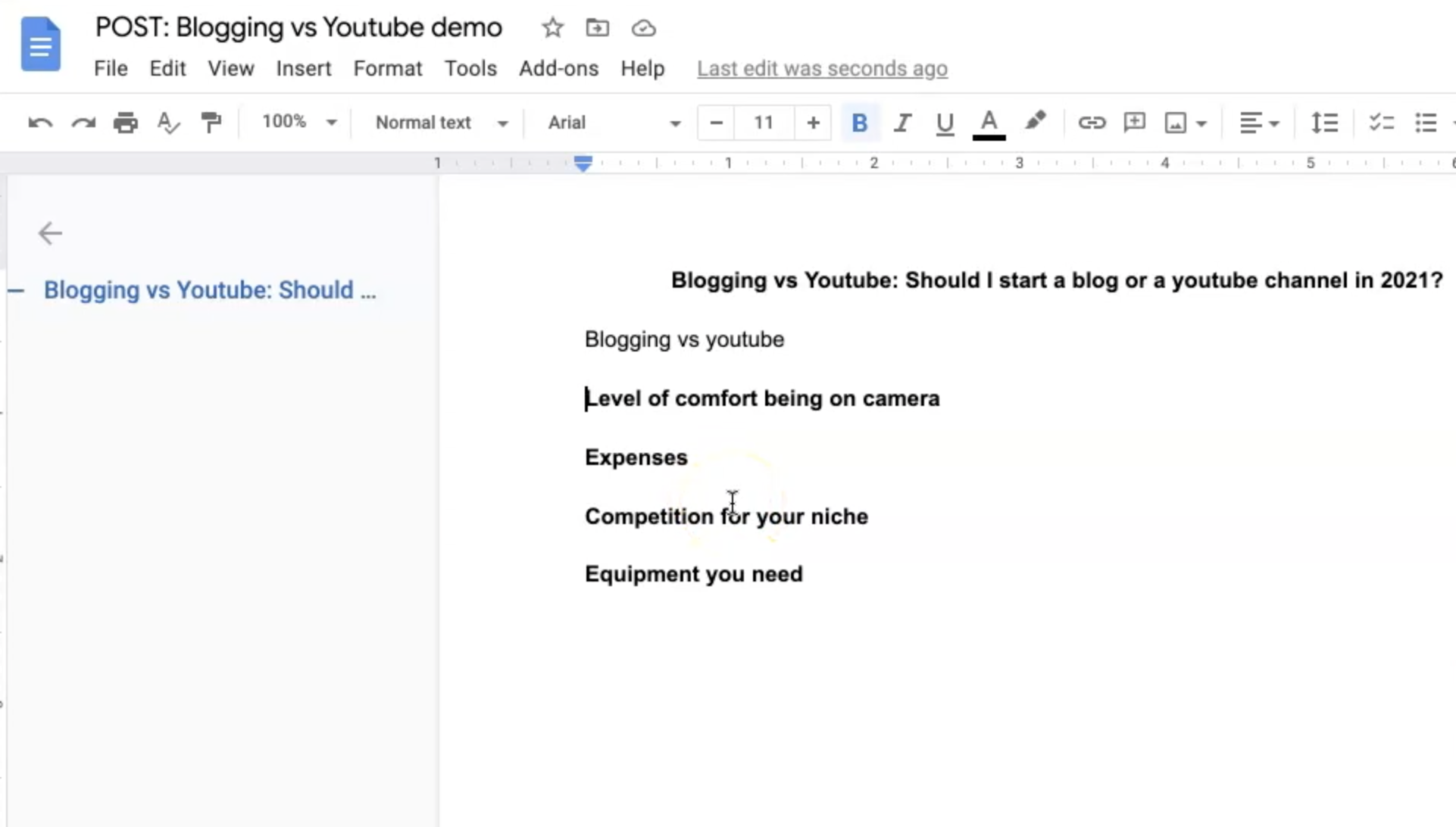Print the document via printer icon

pyautogui.click(x=126, y=123)
